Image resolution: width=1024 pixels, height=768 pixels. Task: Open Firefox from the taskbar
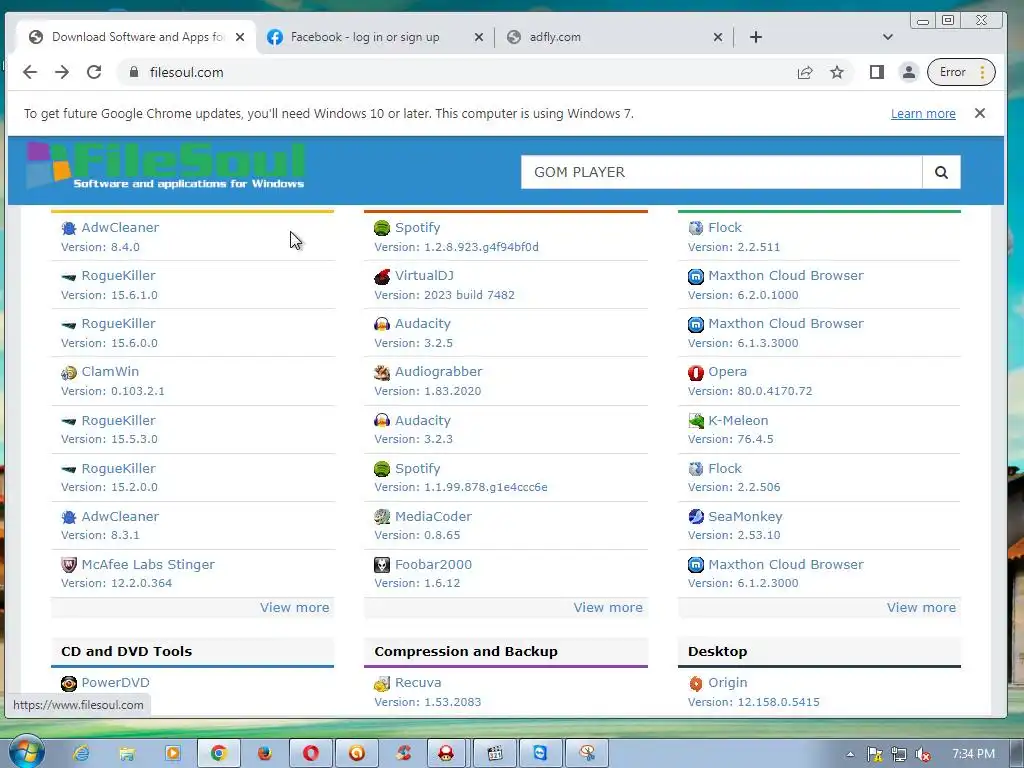264,754
